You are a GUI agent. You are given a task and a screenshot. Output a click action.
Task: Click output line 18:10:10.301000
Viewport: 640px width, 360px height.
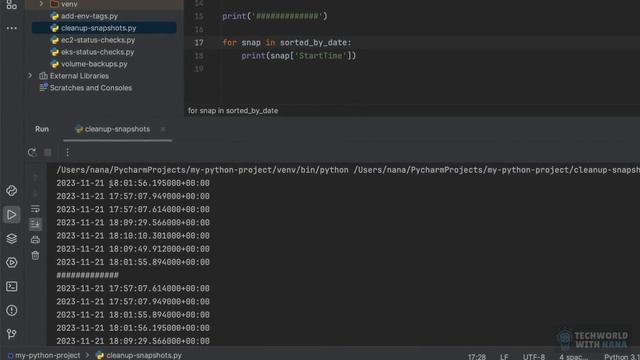[x=133, y=236]
